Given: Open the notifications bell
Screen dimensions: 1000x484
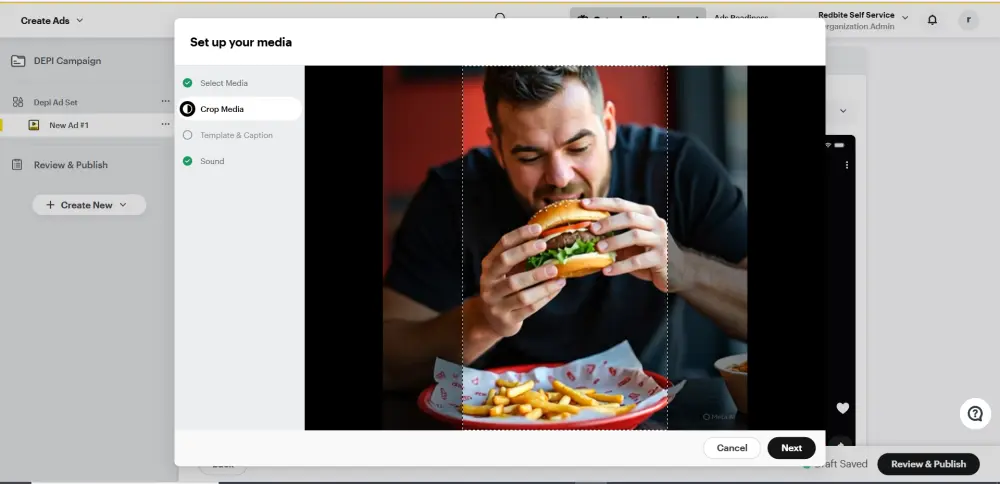Looking at the screenshot, I should (932, 20).
